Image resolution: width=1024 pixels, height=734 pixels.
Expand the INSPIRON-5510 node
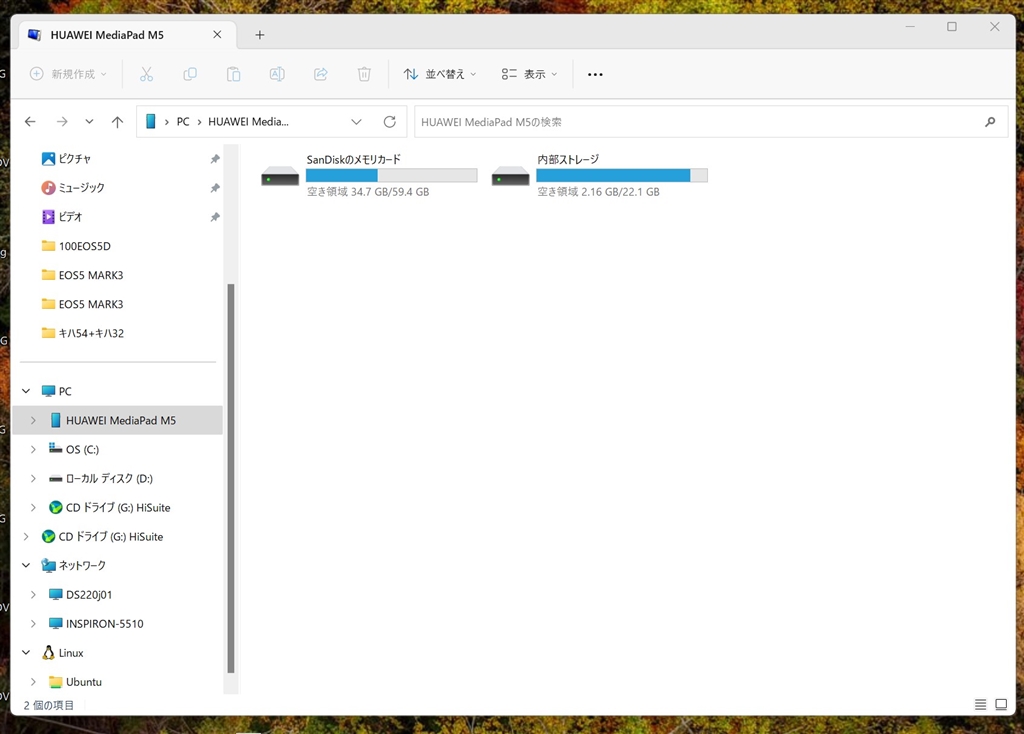tap(33, 624)
